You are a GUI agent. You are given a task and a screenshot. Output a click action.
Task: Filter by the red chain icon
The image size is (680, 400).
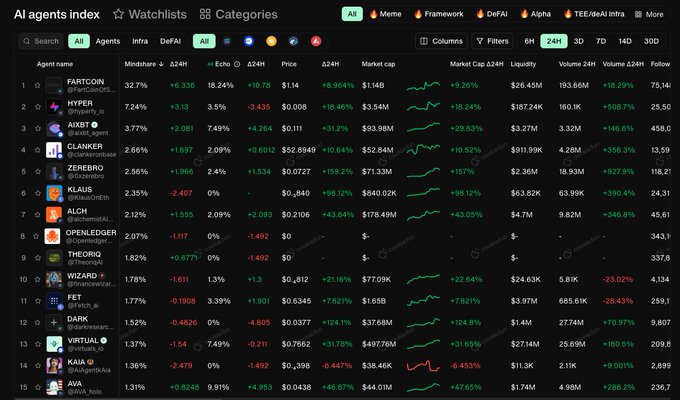pos(315,41)
